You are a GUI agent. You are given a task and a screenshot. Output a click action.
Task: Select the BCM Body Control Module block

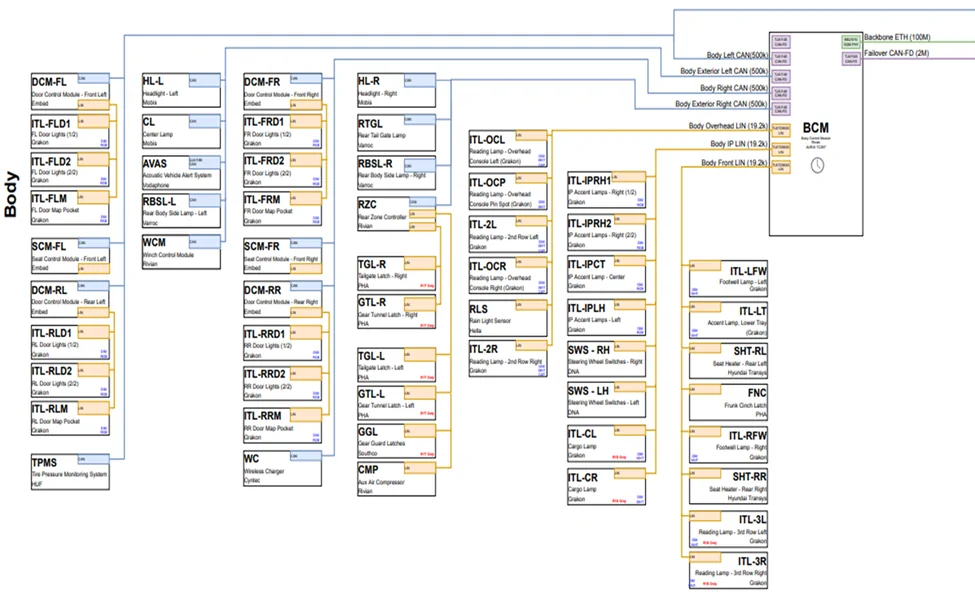click(x=816, y=134)
